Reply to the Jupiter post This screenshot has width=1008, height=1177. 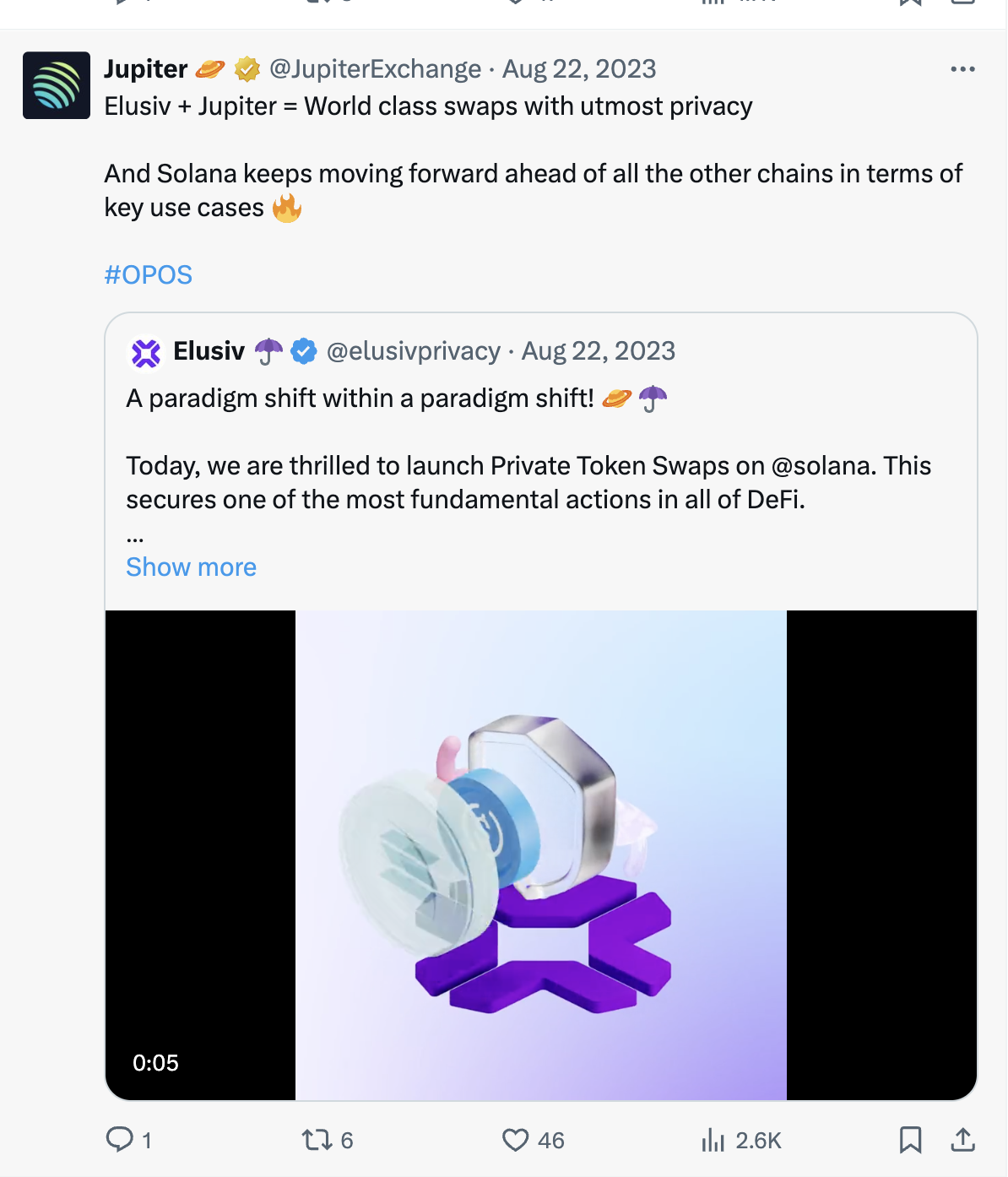[120, 1140]
